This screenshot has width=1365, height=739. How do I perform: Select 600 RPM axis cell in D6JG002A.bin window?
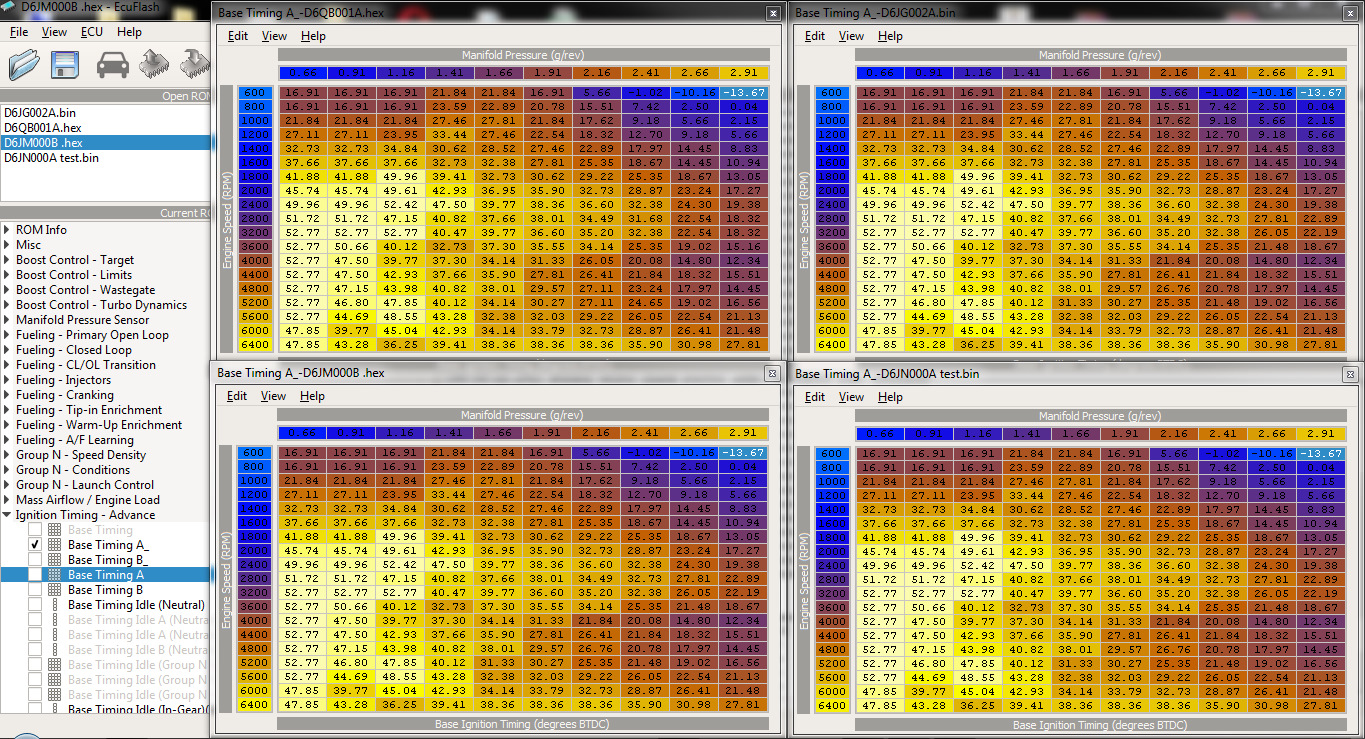(x=830, y=92)
